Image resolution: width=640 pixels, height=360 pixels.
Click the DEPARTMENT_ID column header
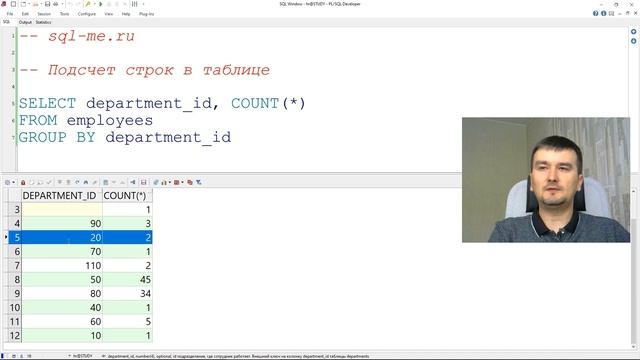click(x=62, y=196)
